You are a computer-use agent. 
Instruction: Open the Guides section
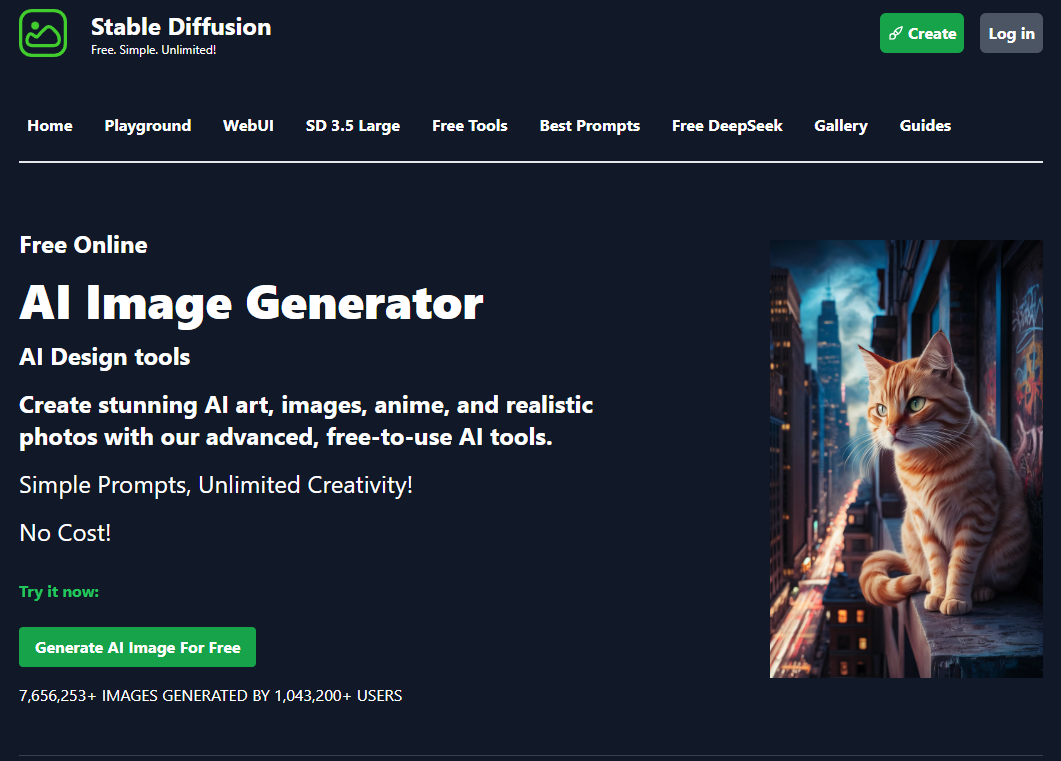click(925, 125)
